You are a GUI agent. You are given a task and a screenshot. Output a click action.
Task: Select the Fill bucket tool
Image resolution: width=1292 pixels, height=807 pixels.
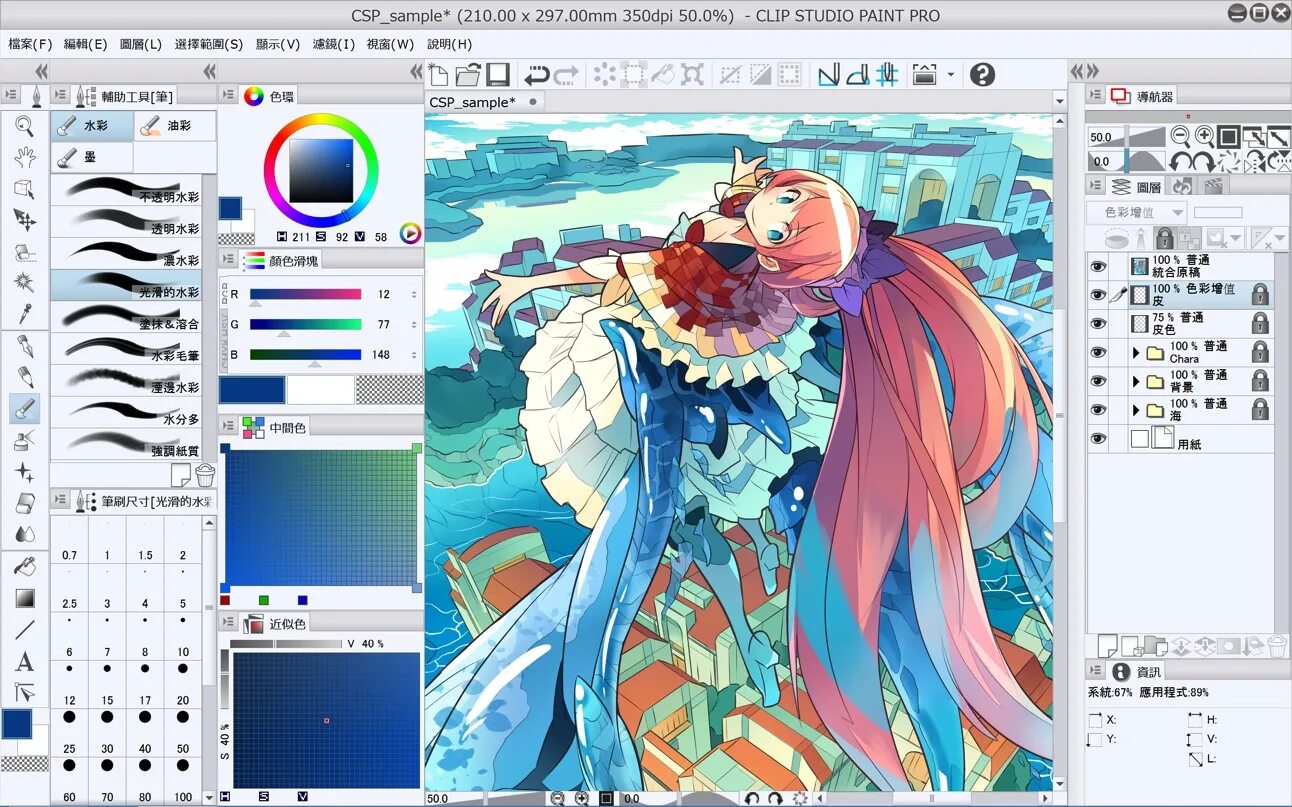[24, 567]
